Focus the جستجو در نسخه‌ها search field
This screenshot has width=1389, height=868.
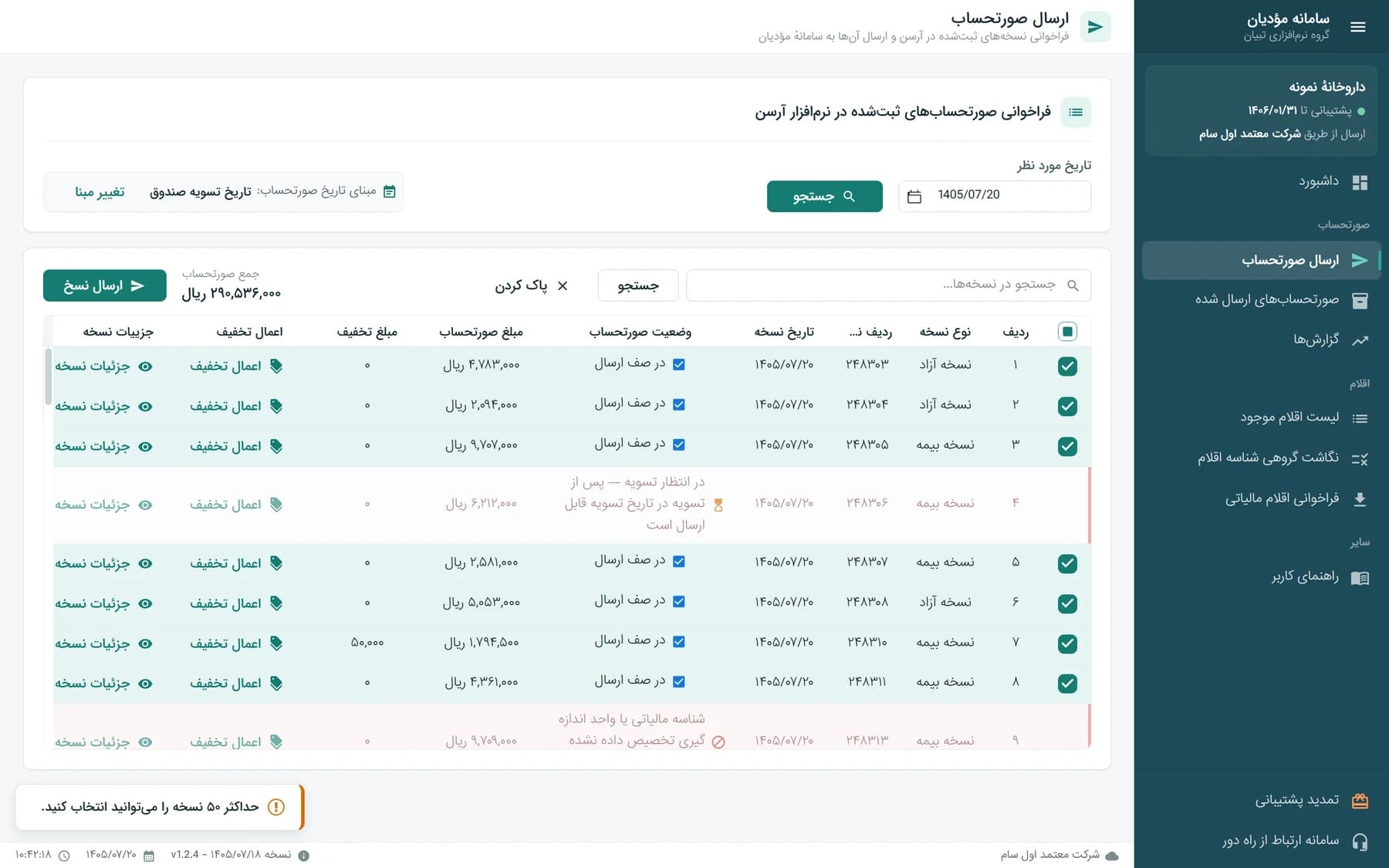pyautogui.click(x=888, y=285)
